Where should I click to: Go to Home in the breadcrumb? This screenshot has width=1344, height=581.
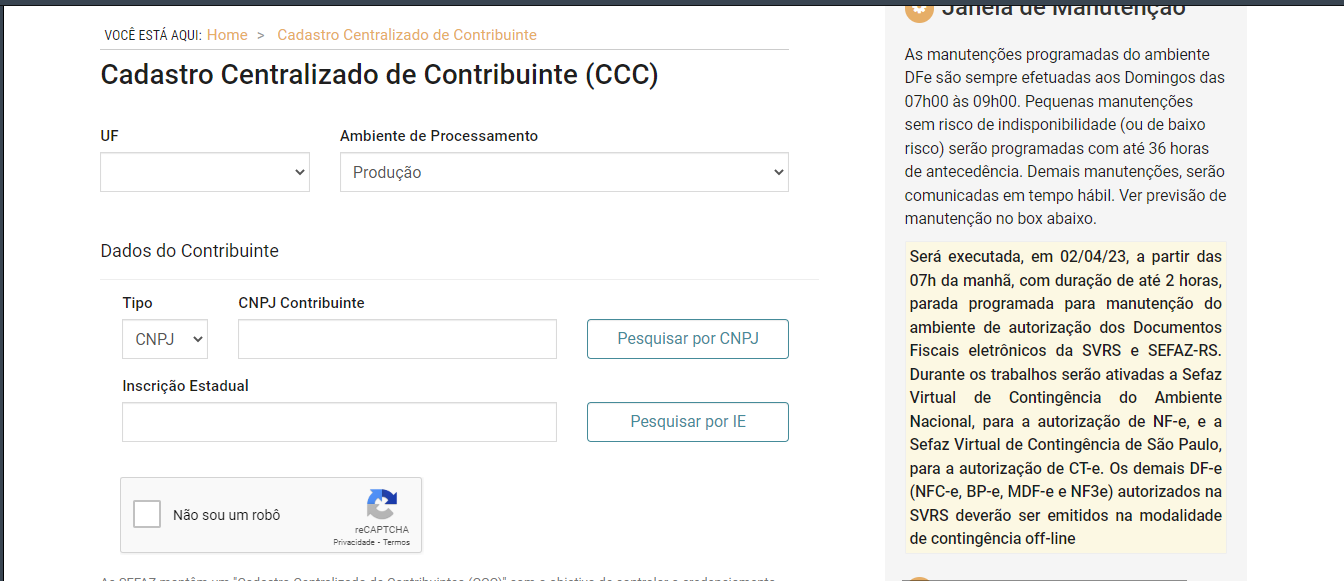coord(227,35)
